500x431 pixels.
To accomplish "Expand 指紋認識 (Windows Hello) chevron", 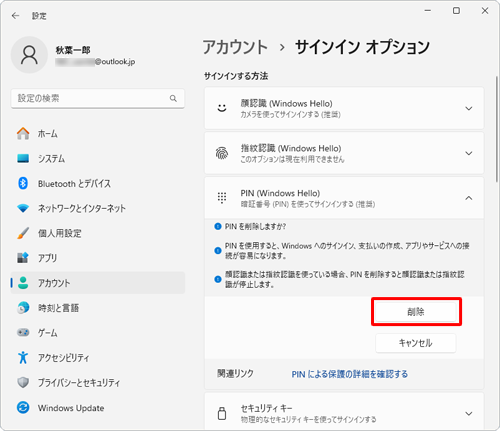I will pos(469,153).
